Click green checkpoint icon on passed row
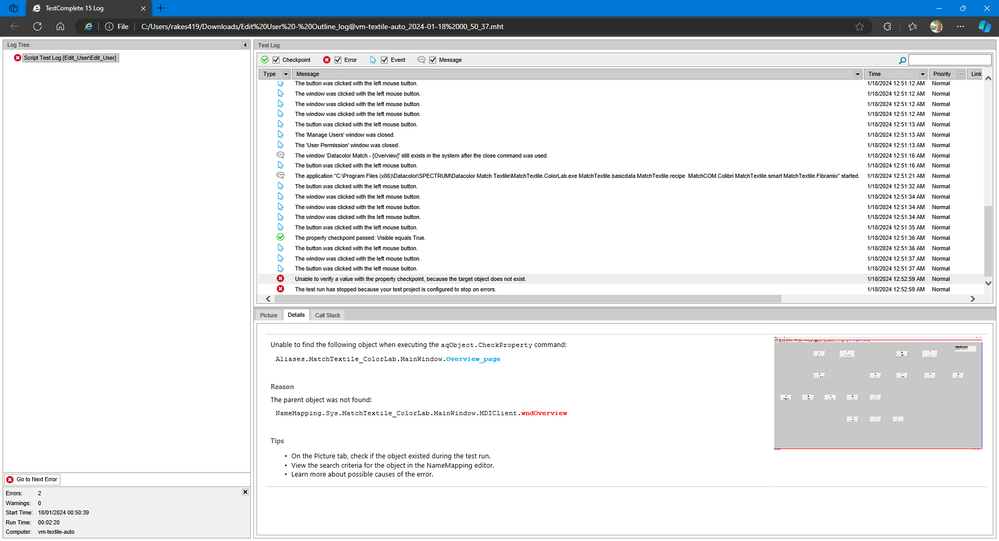The height and width of the screenshot is (541, 999). click(280, 238)
